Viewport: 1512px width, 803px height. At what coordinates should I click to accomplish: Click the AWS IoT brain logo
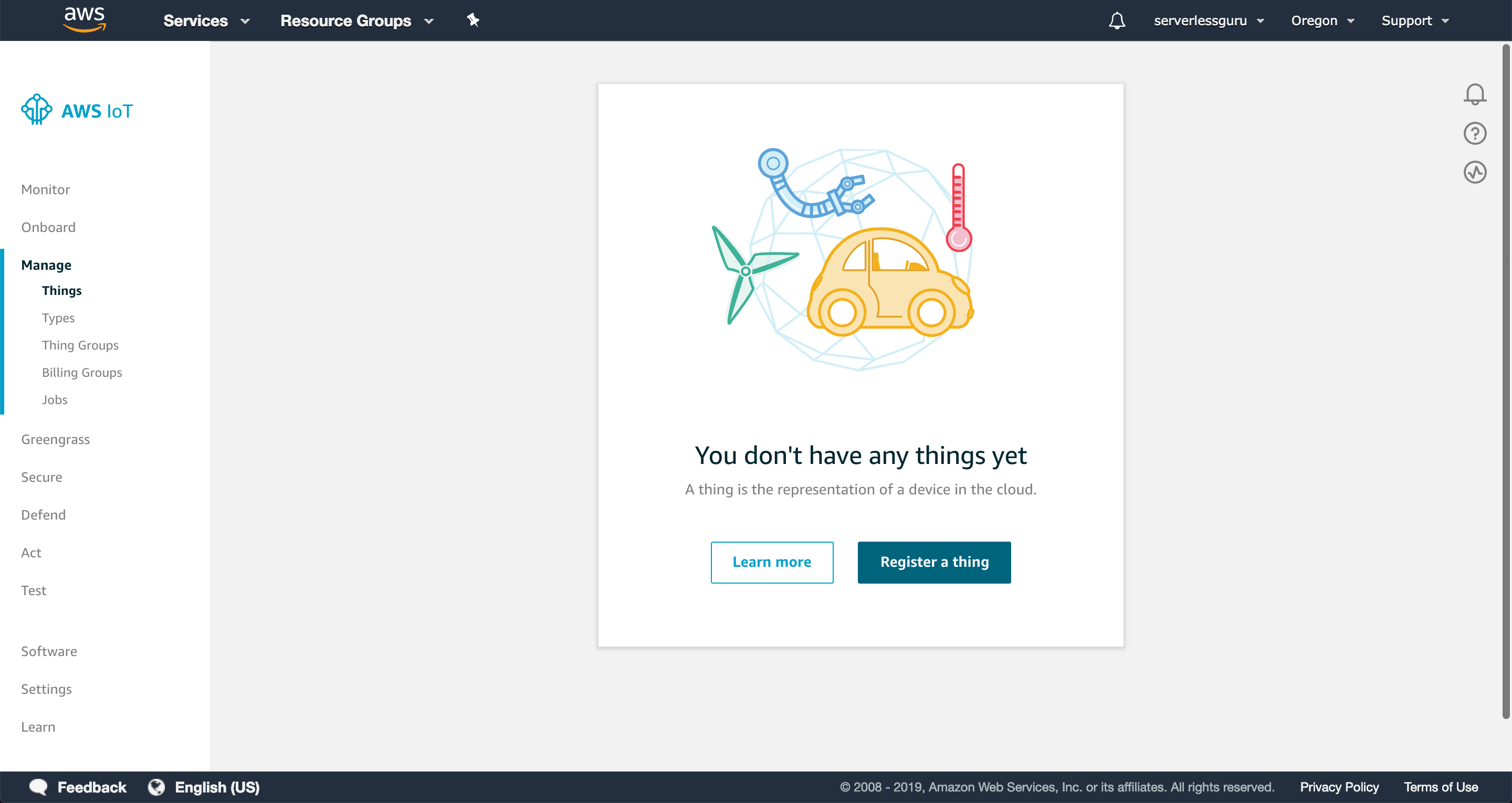36,110
